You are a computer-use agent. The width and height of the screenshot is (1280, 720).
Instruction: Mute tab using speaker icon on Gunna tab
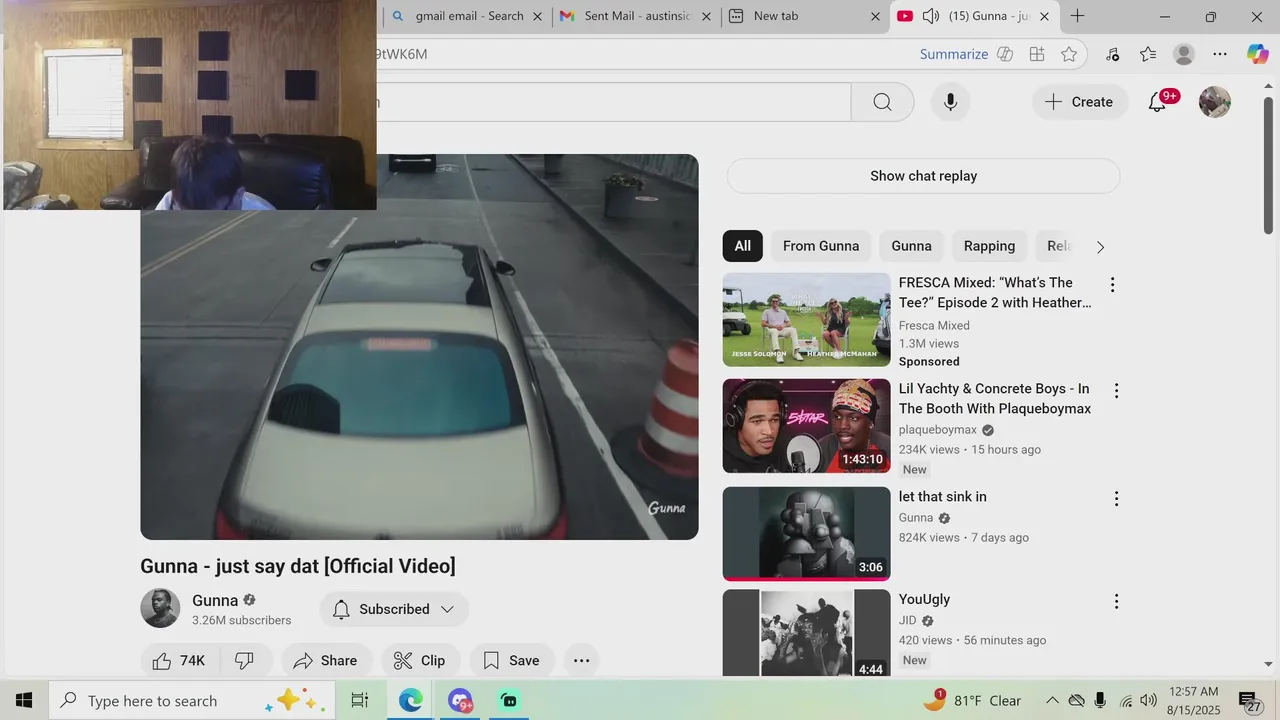tap(930, 16)
